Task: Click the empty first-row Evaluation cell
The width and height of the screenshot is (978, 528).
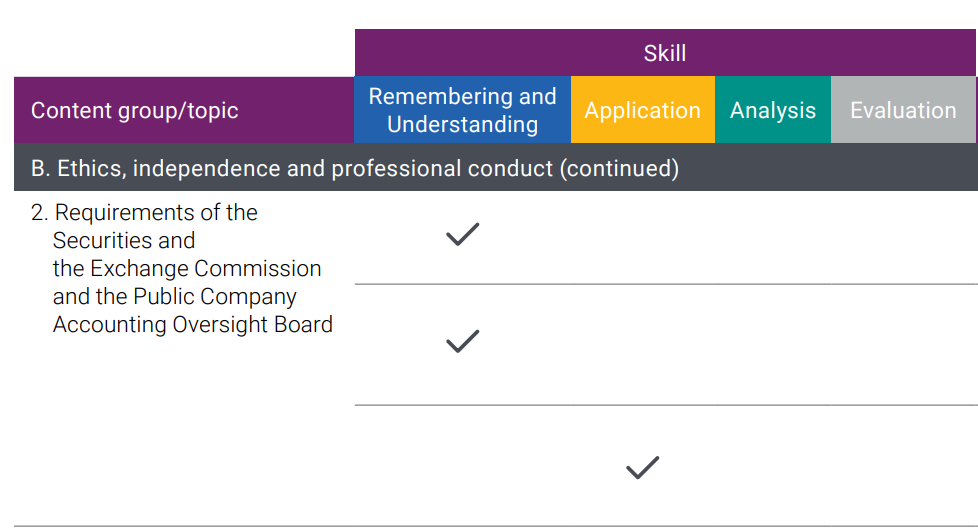Action: coord(903,238)
